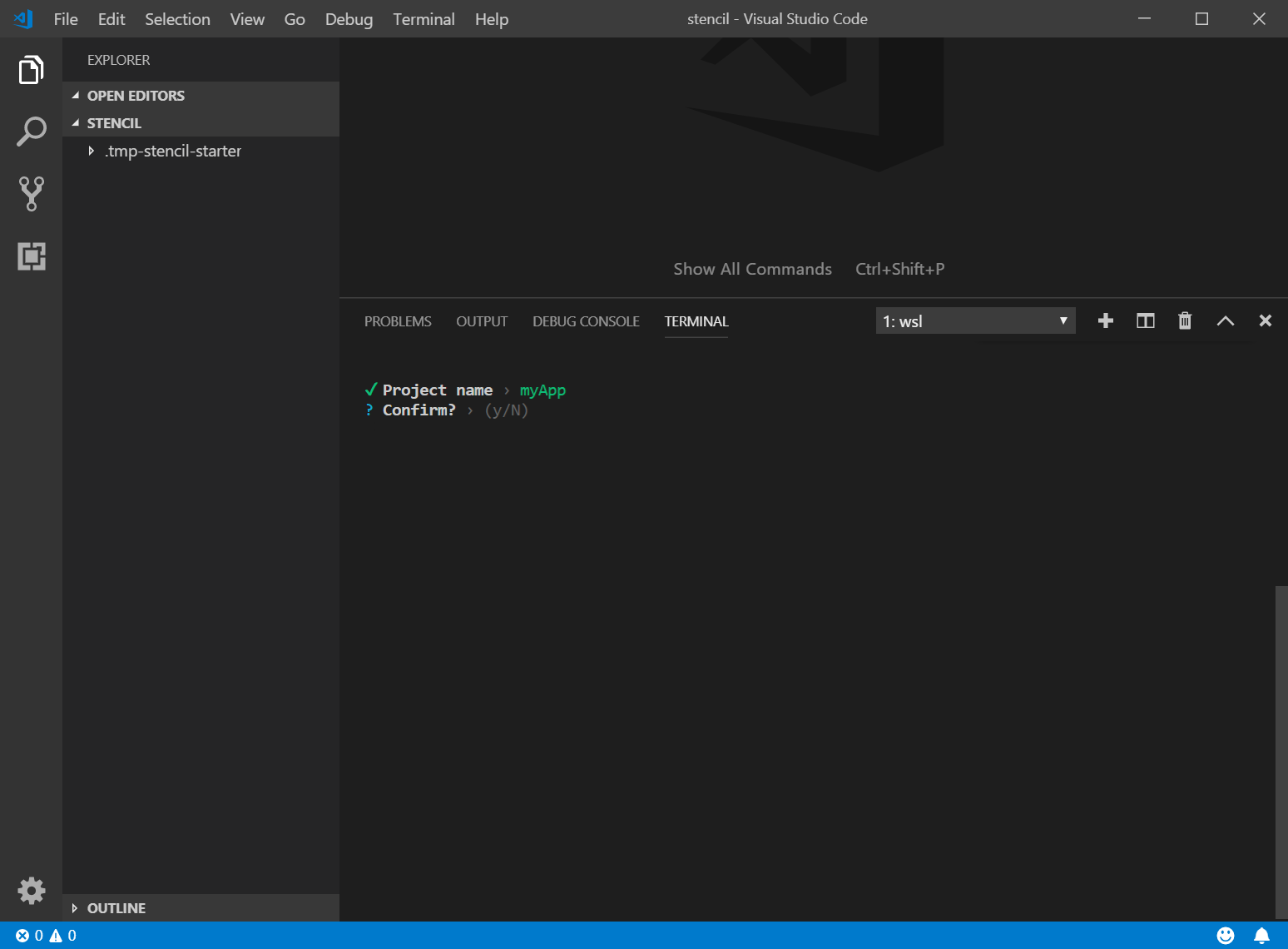Collapse the STENCIL folder section
The width and height of the screenshot is (1288, 949).
pos(114,123)
